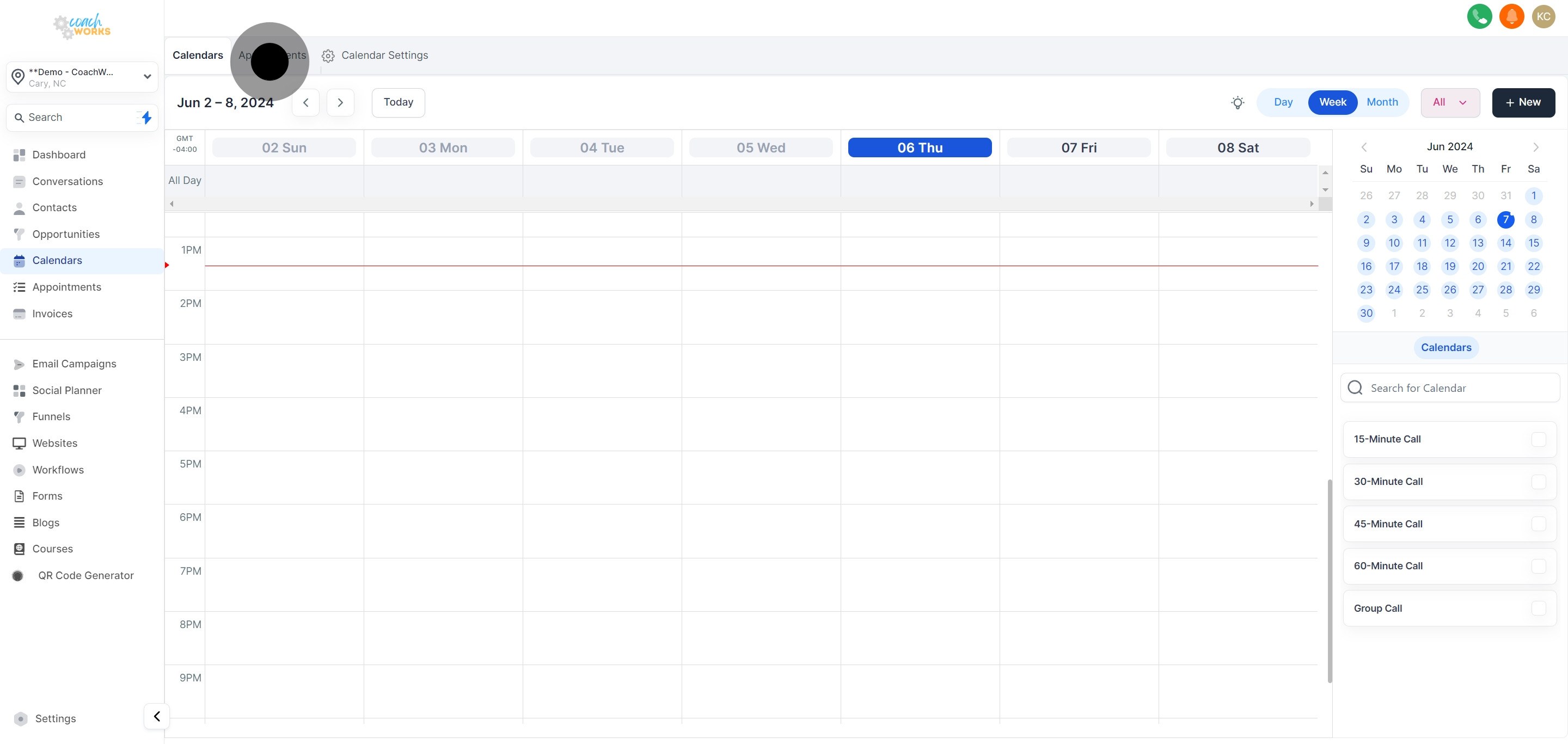Open the All filter dropdown

(x=1450, y=102)
